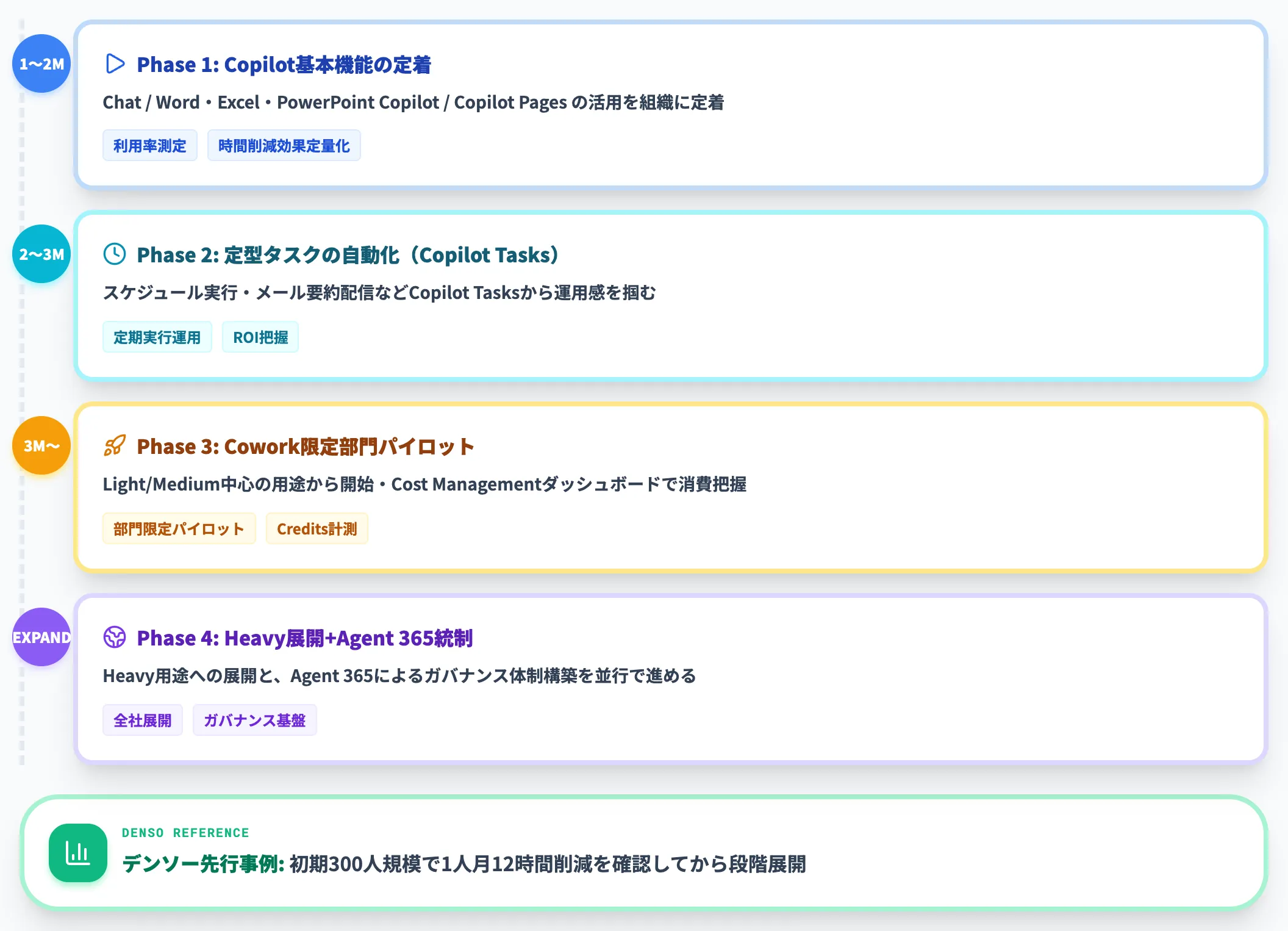Image resolution: width=1288 pixels, height=931 pixels.
Task: Click the デンソー先行事例 sentence
Action: click(464, 864)
